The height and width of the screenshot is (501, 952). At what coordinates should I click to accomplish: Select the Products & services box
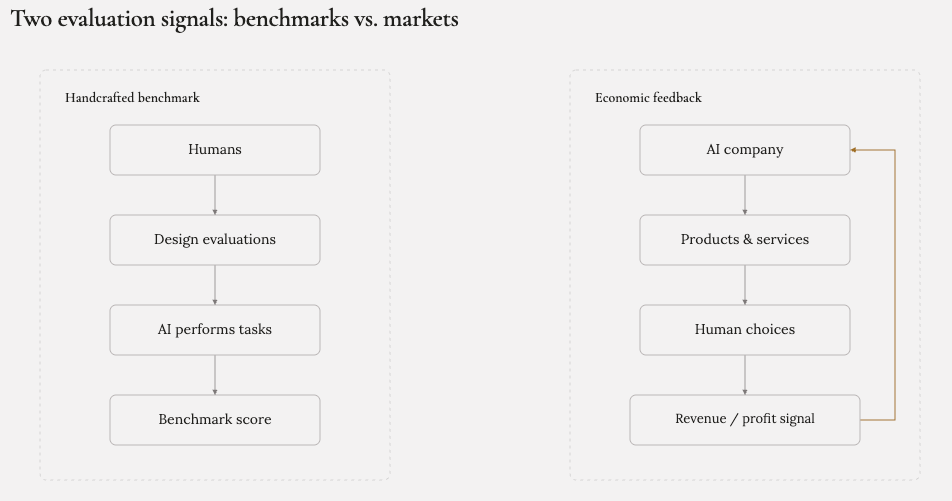pyautogui.click(x=745, y=240)
